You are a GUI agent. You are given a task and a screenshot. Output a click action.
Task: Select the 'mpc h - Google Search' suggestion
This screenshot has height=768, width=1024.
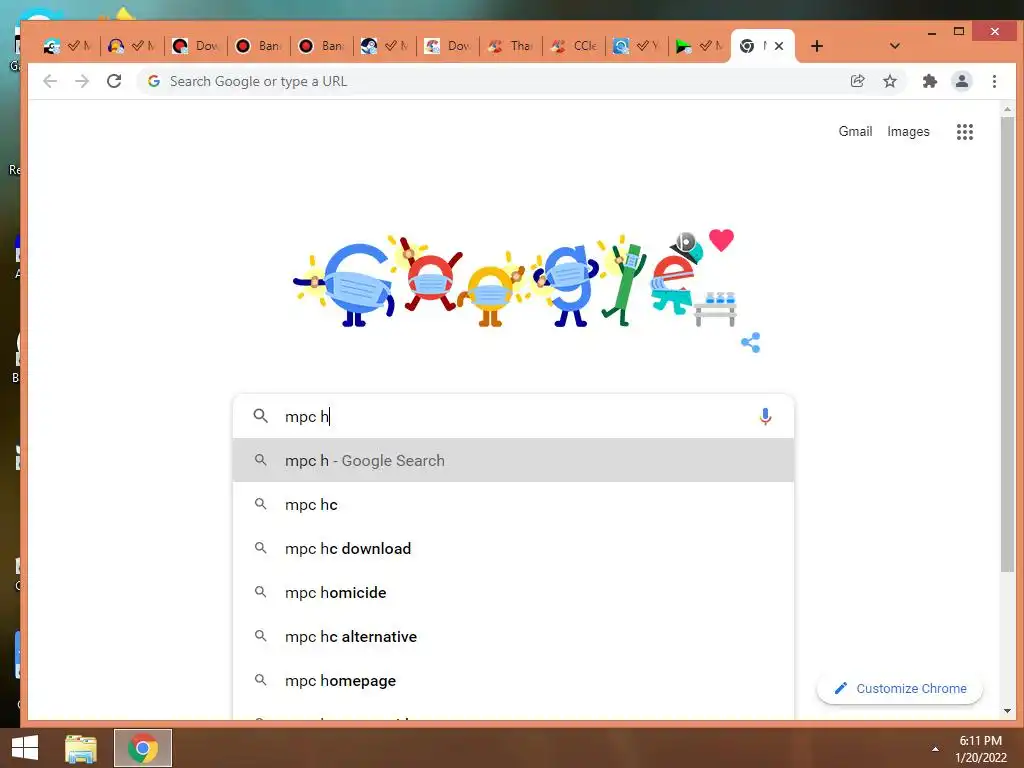[513, 460]
